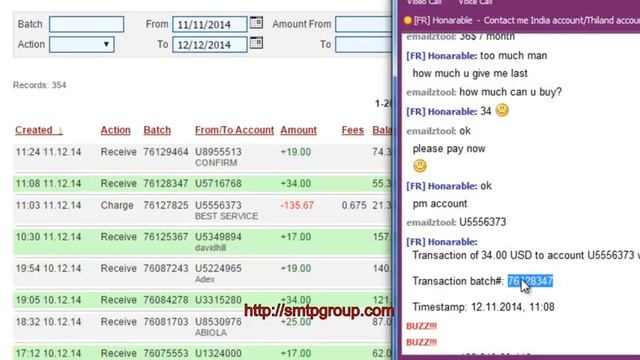Click highlighted batch number in chat
Image resolution: width=640 pixels, height=360 pixels.
click(x=530, y=281)
